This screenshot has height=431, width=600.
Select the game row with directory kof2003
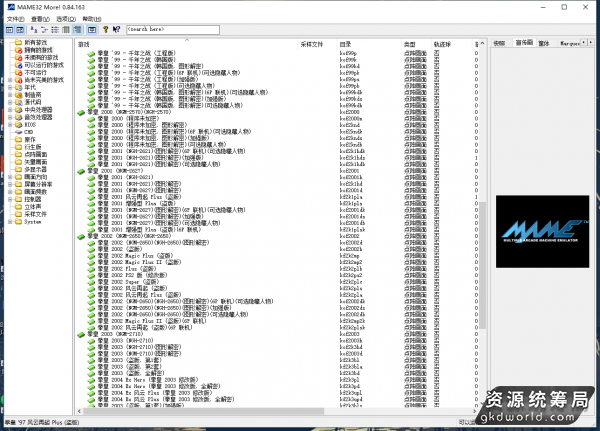click(x=276, y=334)
